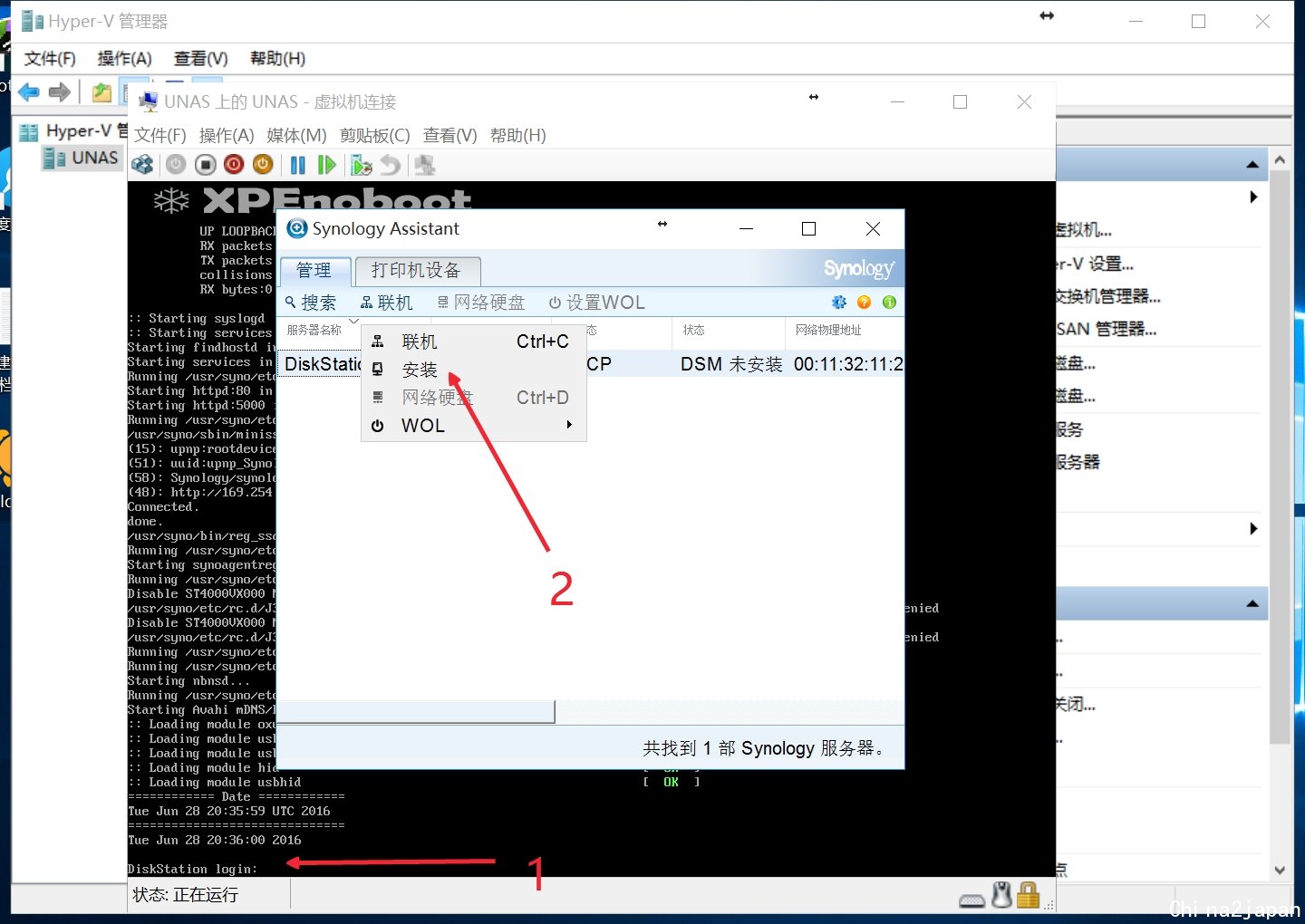Collapse the lower Actions panel section header
The height and width of the screenshot is (924, 1305).
tap(1252, 603)
